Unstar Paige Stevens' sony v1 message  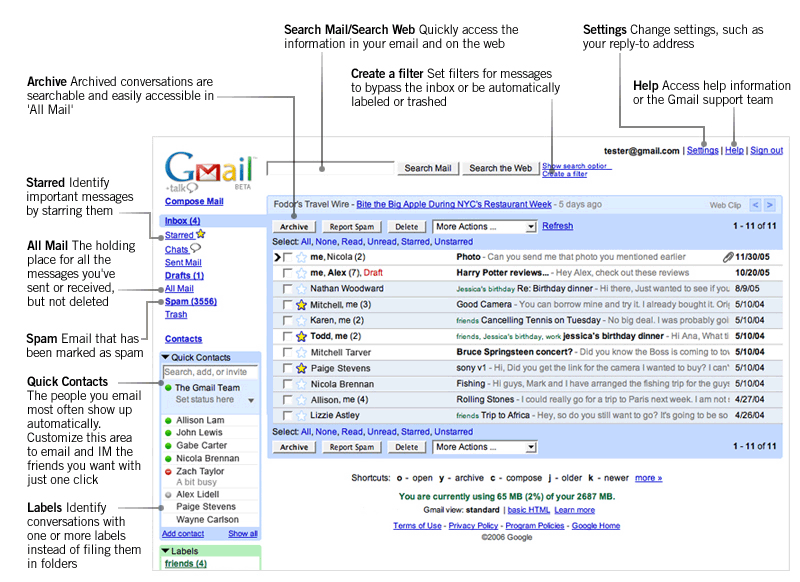click(x=302, y=368)
